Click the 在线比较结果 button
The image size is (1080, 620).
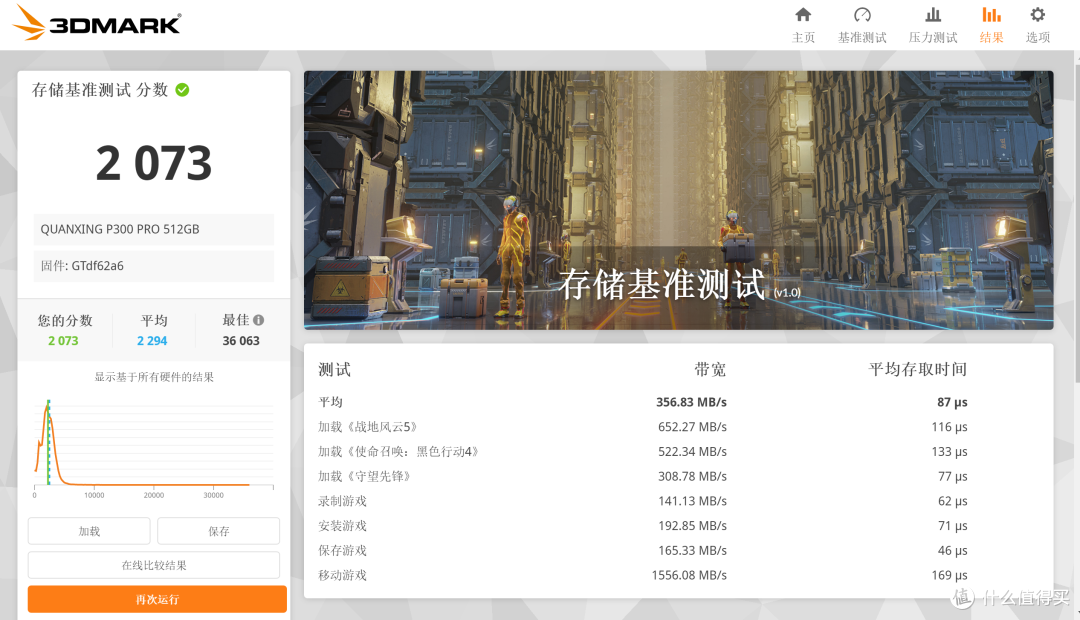154,565
